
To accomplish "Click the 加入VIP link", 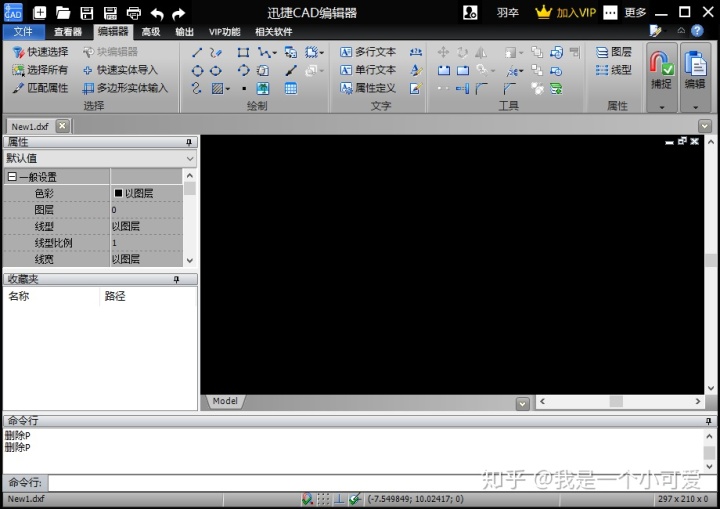I will (x=566, y=12).
